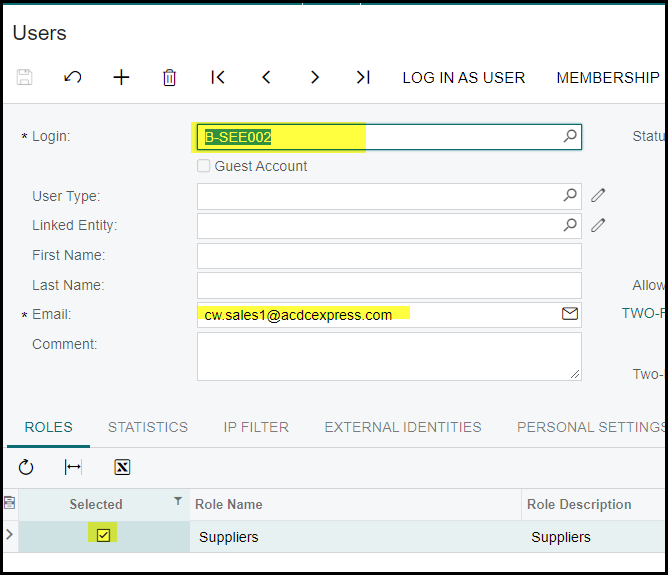The width and height of the screenshot is (668, 575).
Task: Click the undo/cancel changes icon
Action: [x=73, y=77]
